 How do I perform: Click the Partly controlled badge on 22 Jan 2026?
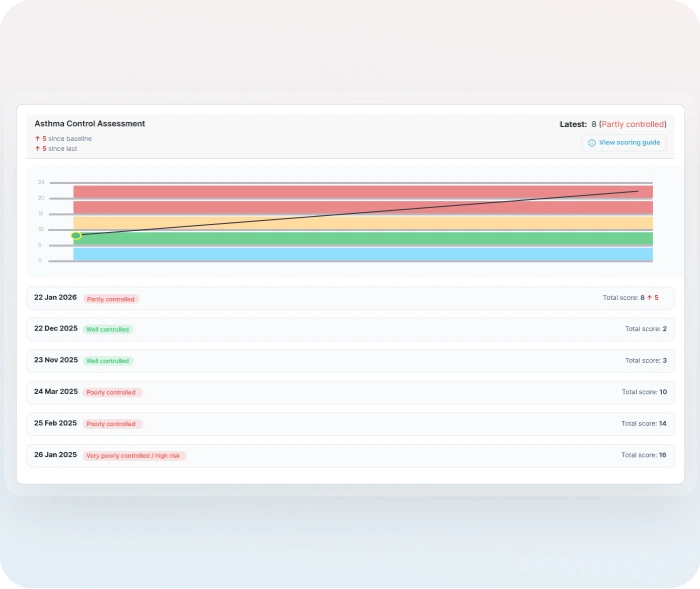111,299
